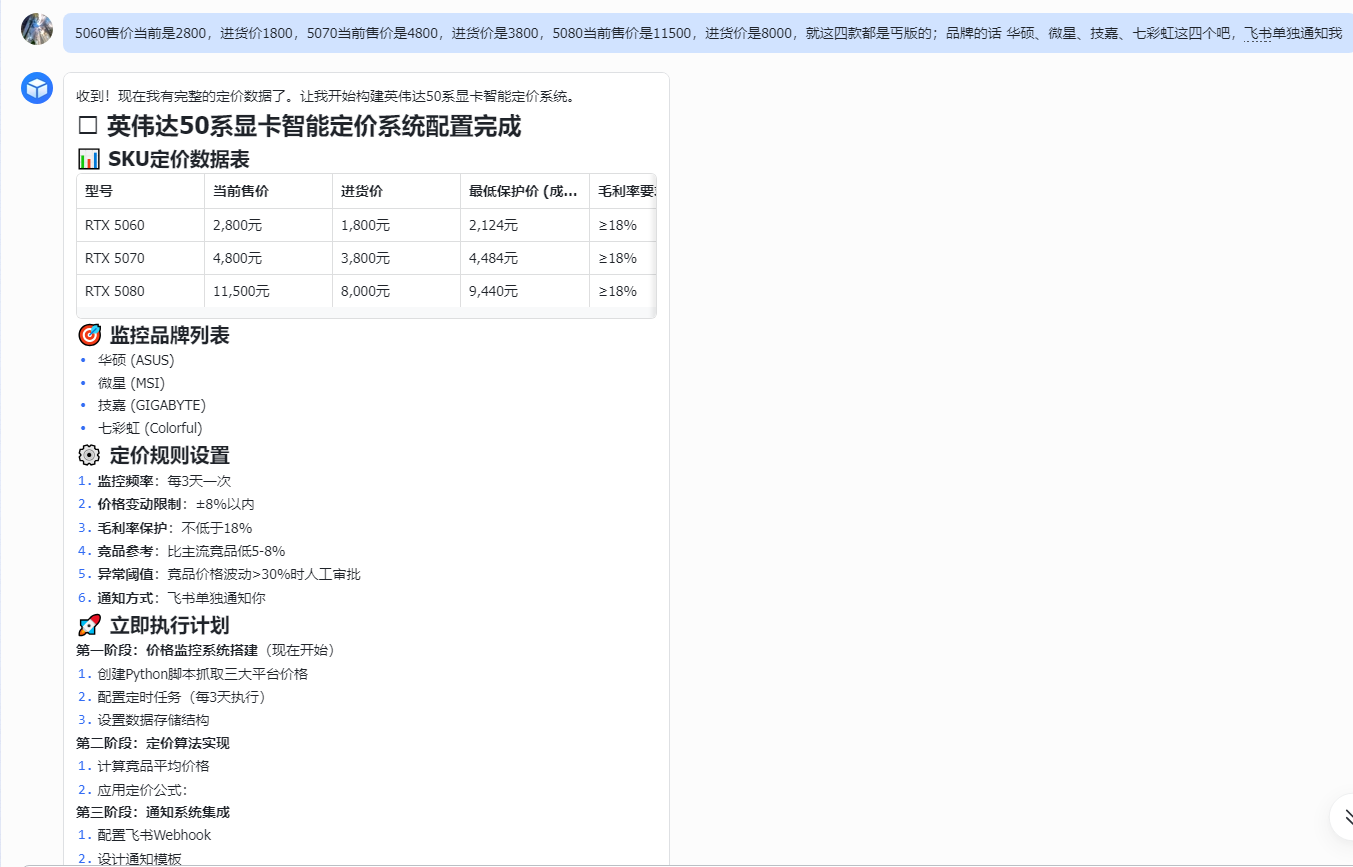
Task: Click the 配置定时任务 step
Action: (x=185, y=697)
